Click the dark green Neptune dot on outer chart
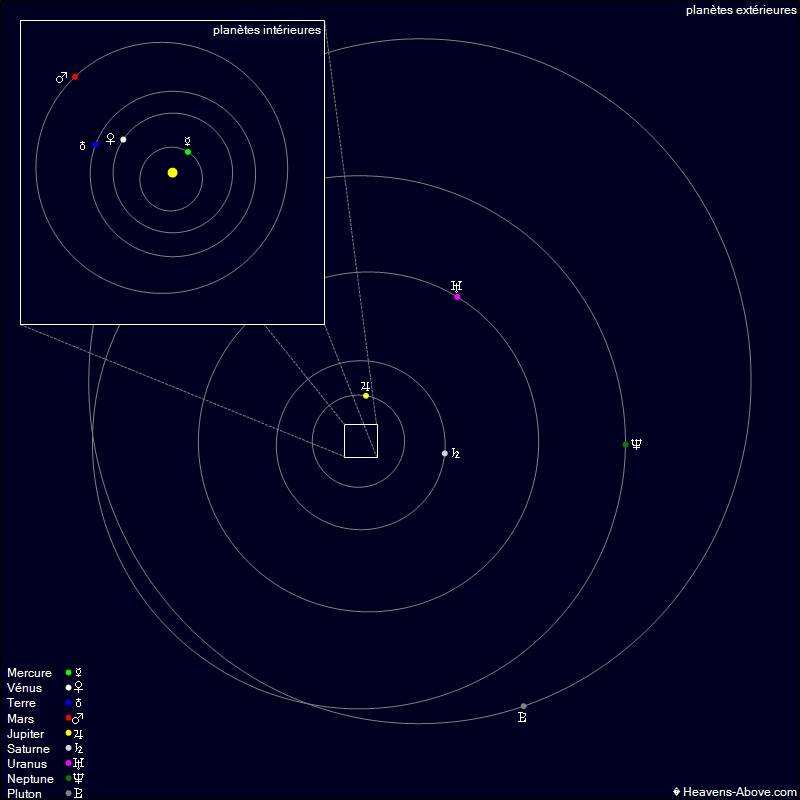 pos(626,444)
